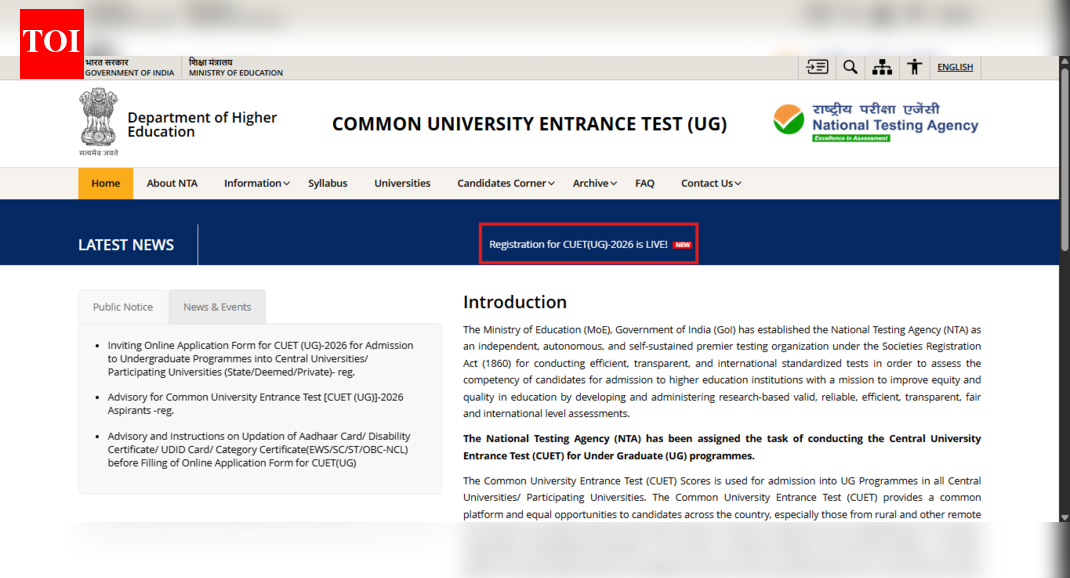Open the Contact Us dropdown
The image size is (1070, 578).
click(x=710, y=183)
